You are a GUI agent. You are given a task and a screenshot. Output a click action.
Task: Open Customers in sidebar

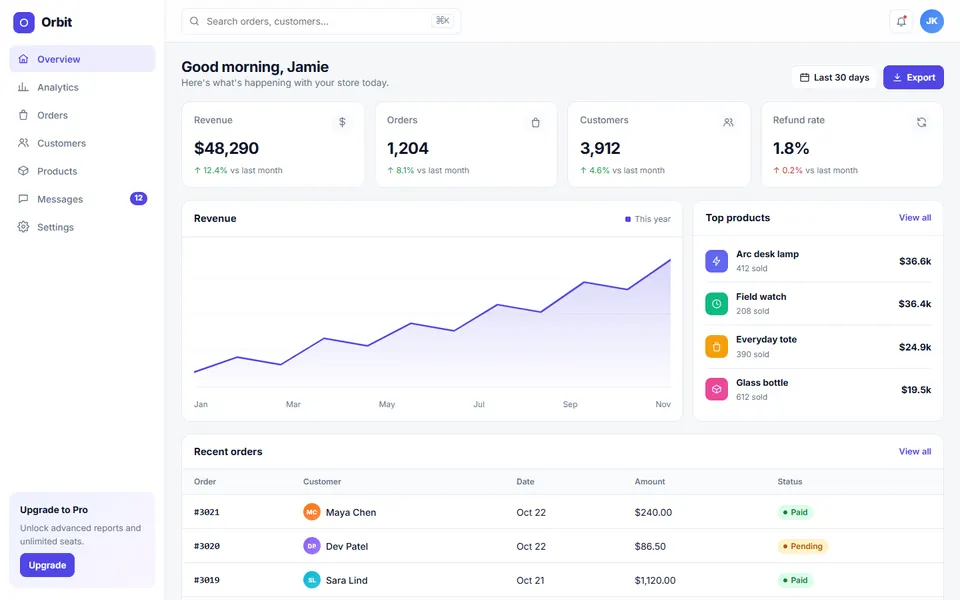82,143
